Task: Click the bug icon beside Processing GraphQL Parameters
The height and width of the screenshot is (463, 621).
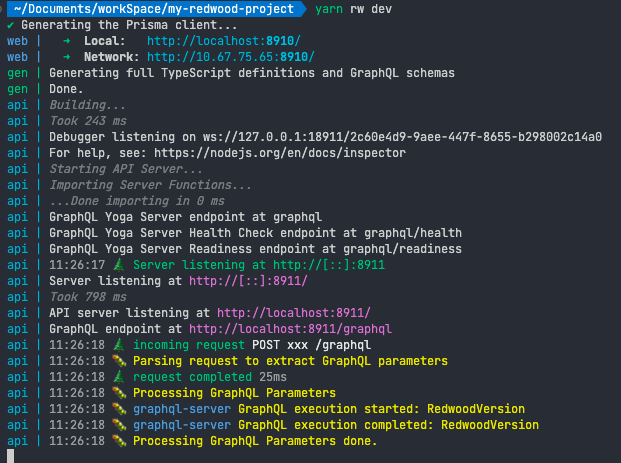Action: pos(119,393)
